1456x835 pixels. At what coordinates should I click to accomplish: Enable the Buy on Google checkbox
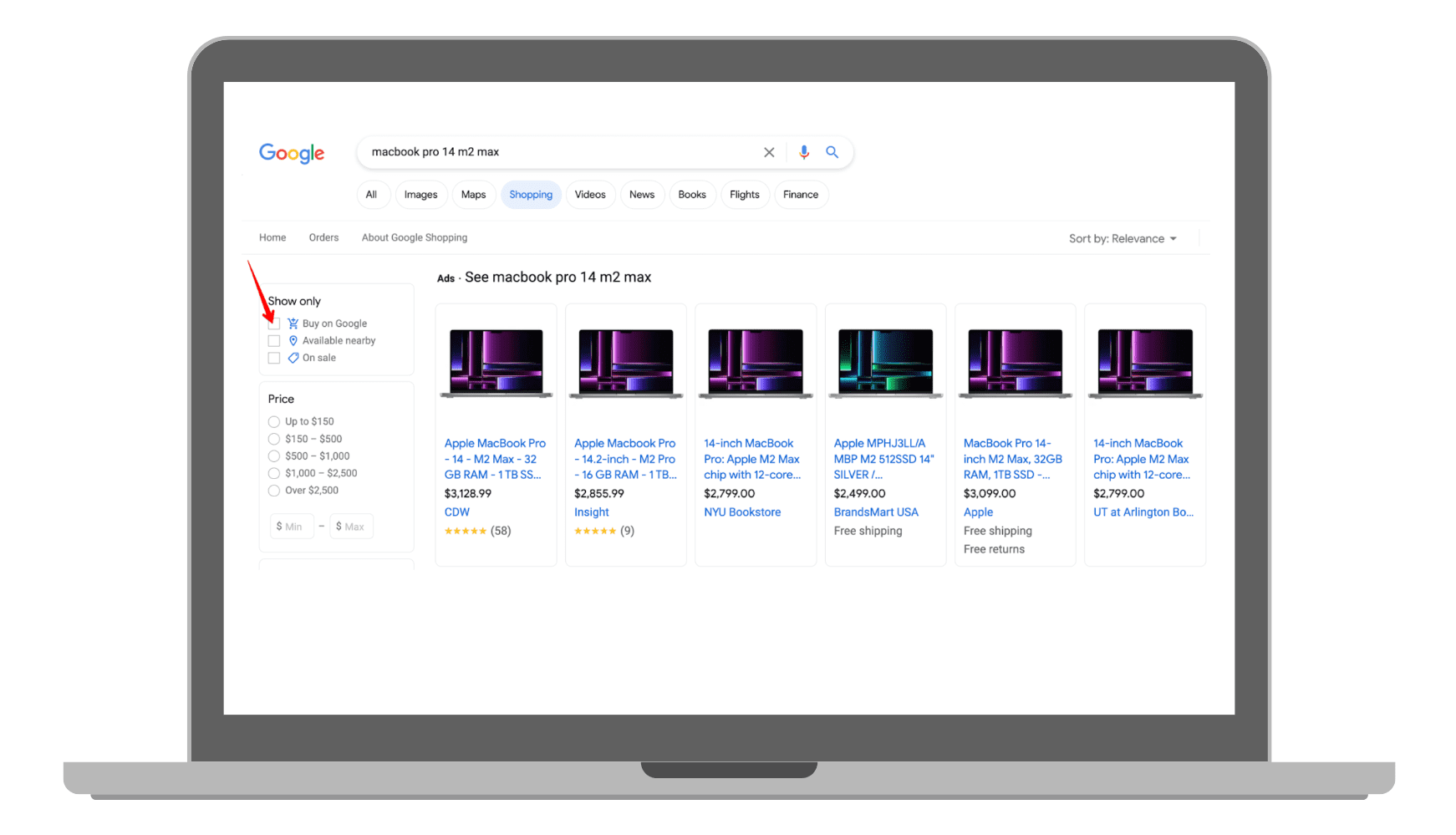[274, 324]
